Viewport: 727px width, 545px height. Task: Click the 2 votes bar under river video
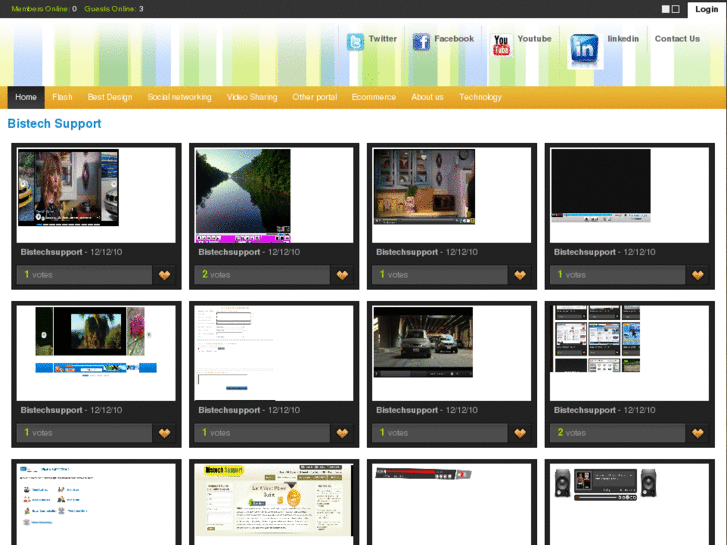pos(262,275)
